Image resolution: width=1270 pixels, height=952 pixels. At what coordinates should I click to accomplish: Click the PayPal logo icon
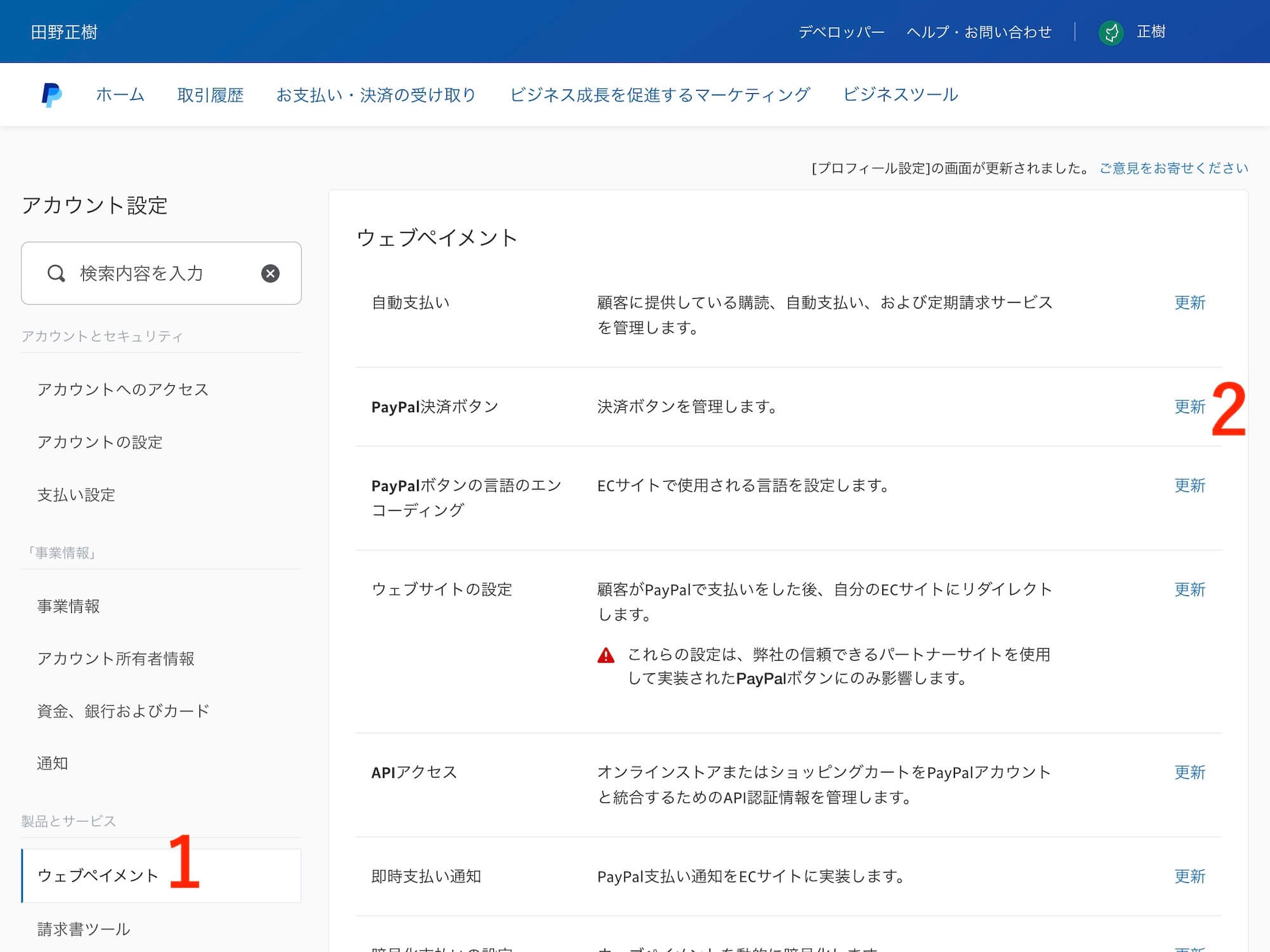(x=51, y=95)
